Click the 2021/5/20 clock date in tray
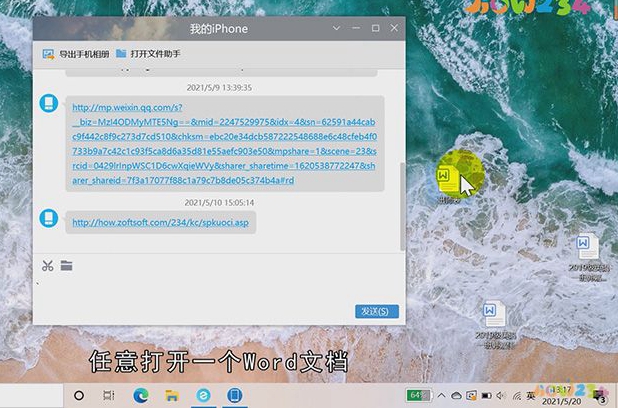This screenshot has height=408, width=618. click(561, 402)
